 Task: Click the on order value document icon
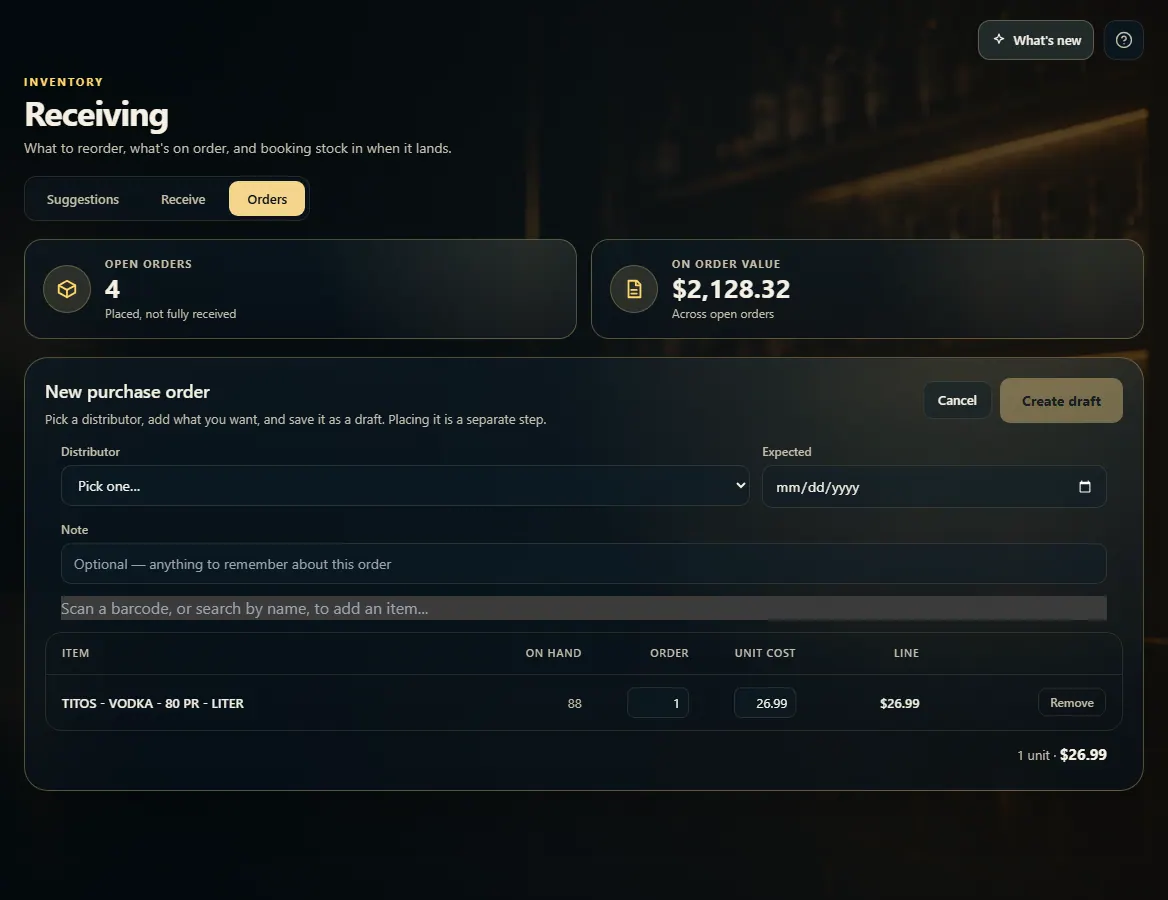634,289
